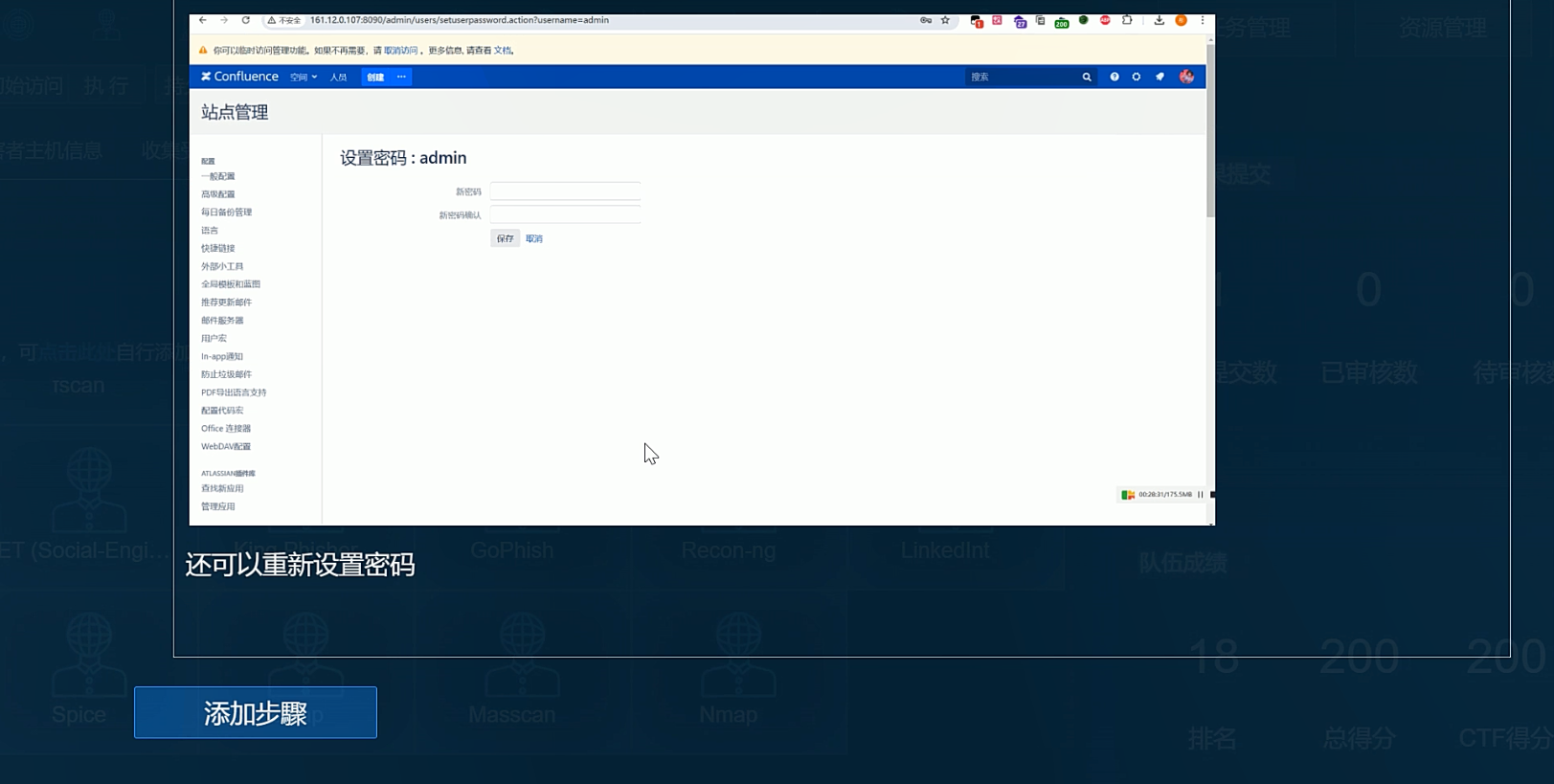
Task: Open PDF导出语言支持 in the sidebar
Action: (x=234, y=392)
